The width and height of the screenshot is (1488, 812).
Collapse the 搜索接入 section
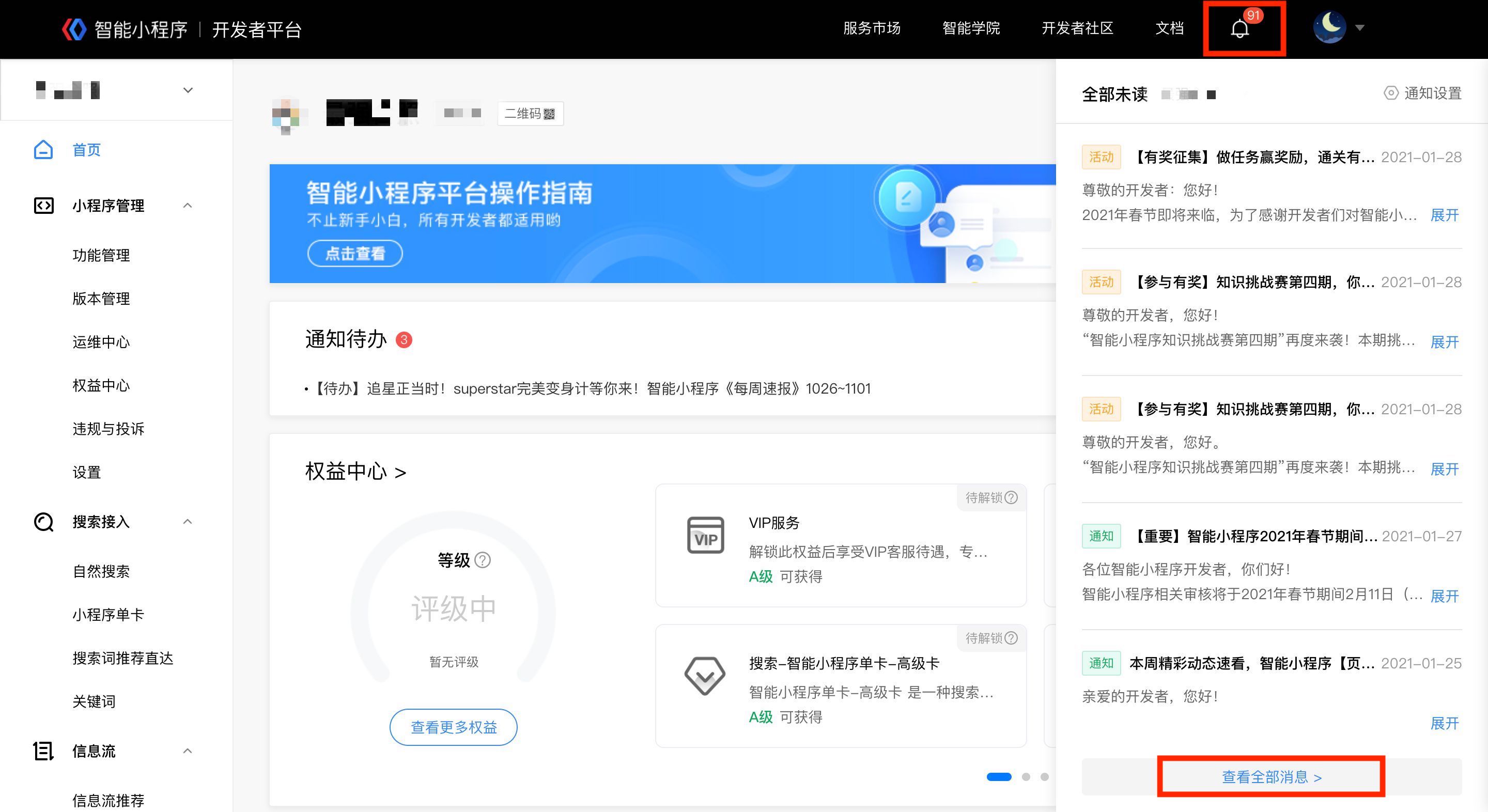tap(187, 522)
